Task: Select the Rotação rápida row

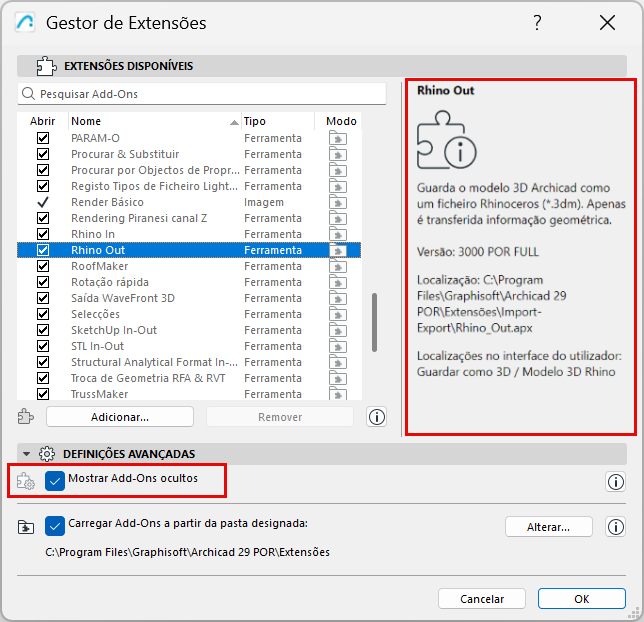Action: [189, 282]
